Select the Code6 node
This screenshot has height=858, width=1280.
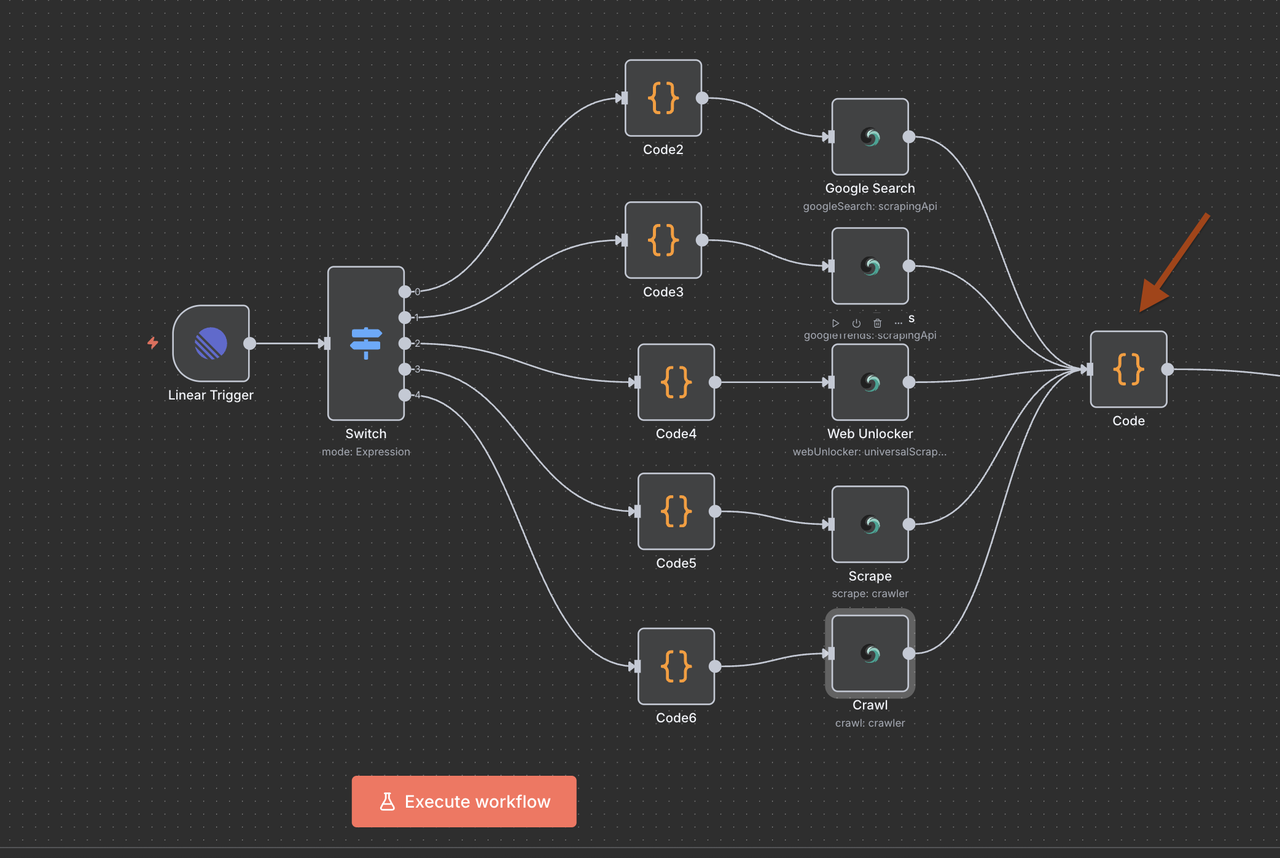click(x=676, y=666)
